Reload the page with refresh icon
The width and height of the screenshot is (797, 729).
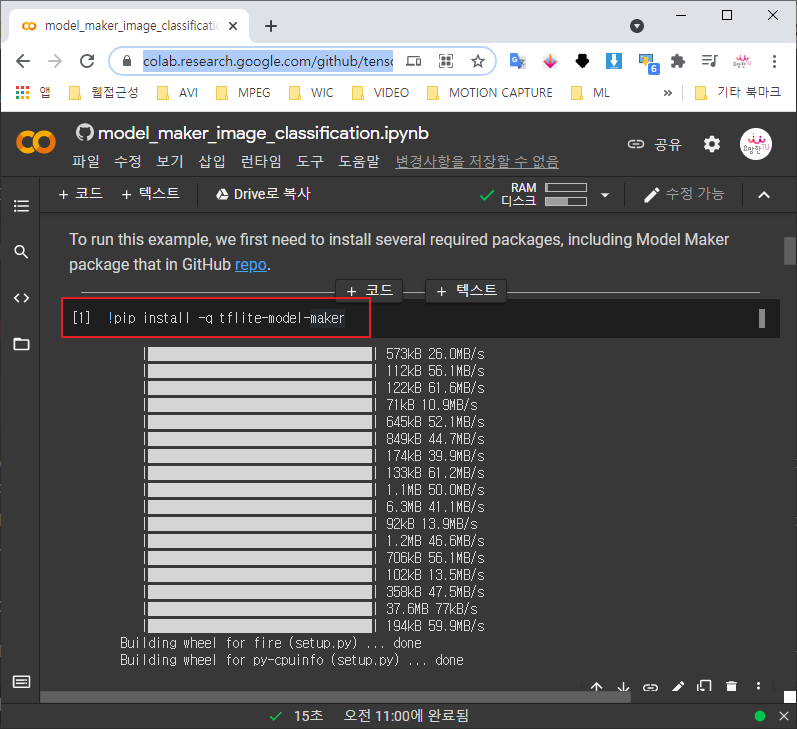click(87, 61)
